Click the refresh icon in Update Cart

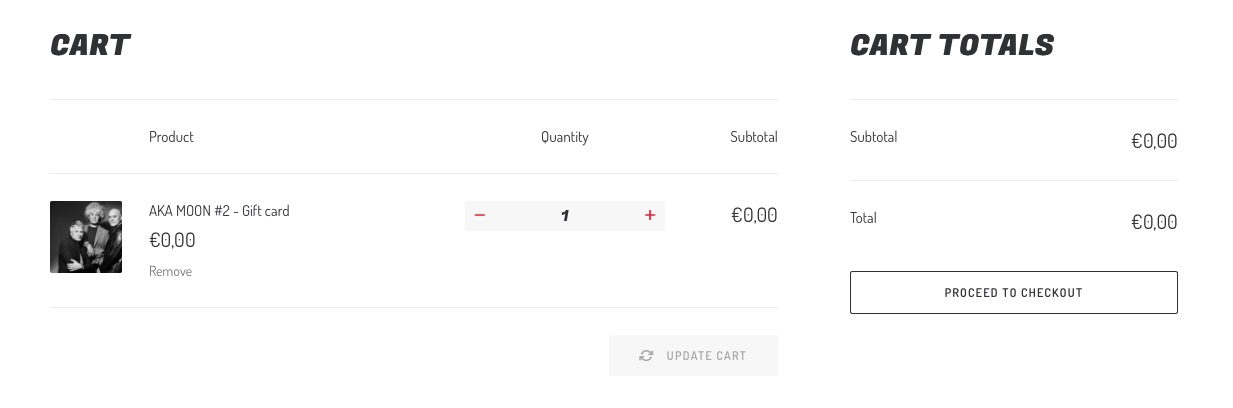pyautogui.click(x=647, y=356)
